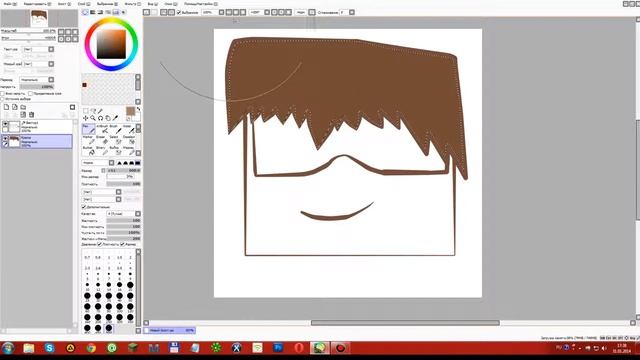This screenshot has height=360, width=640.
Task: Choose the Water brush tool
Action: [129, 129]
